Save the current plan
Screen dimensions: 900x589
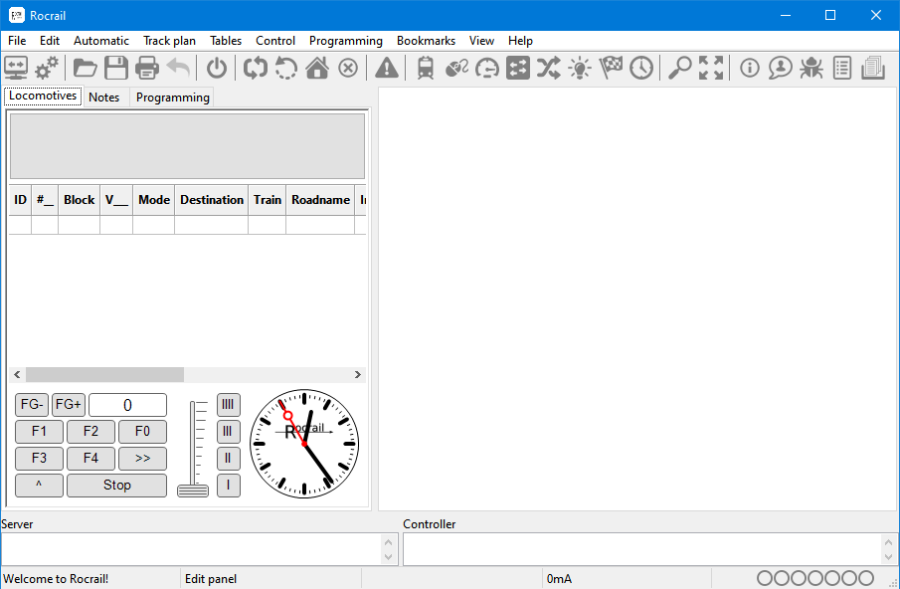coord(116,67)
